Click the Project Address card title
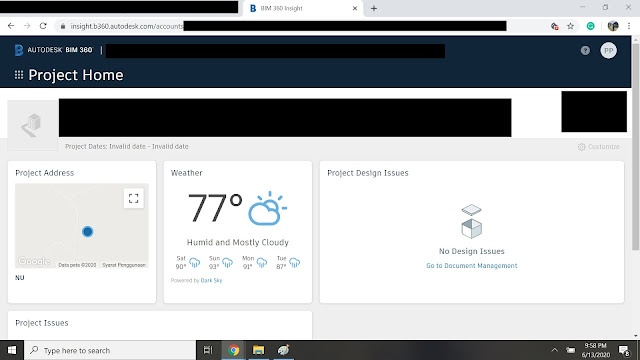This screenshot has width=640, height=360. point(45,173)
